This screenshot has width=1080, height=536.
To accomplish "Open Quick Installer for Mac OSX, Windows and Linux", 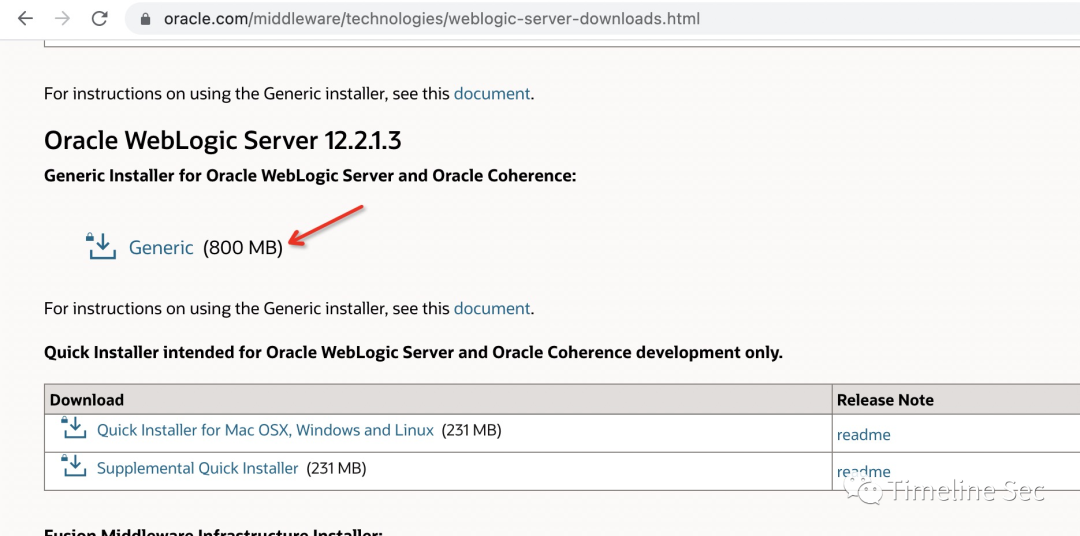I will pos(265,431).
